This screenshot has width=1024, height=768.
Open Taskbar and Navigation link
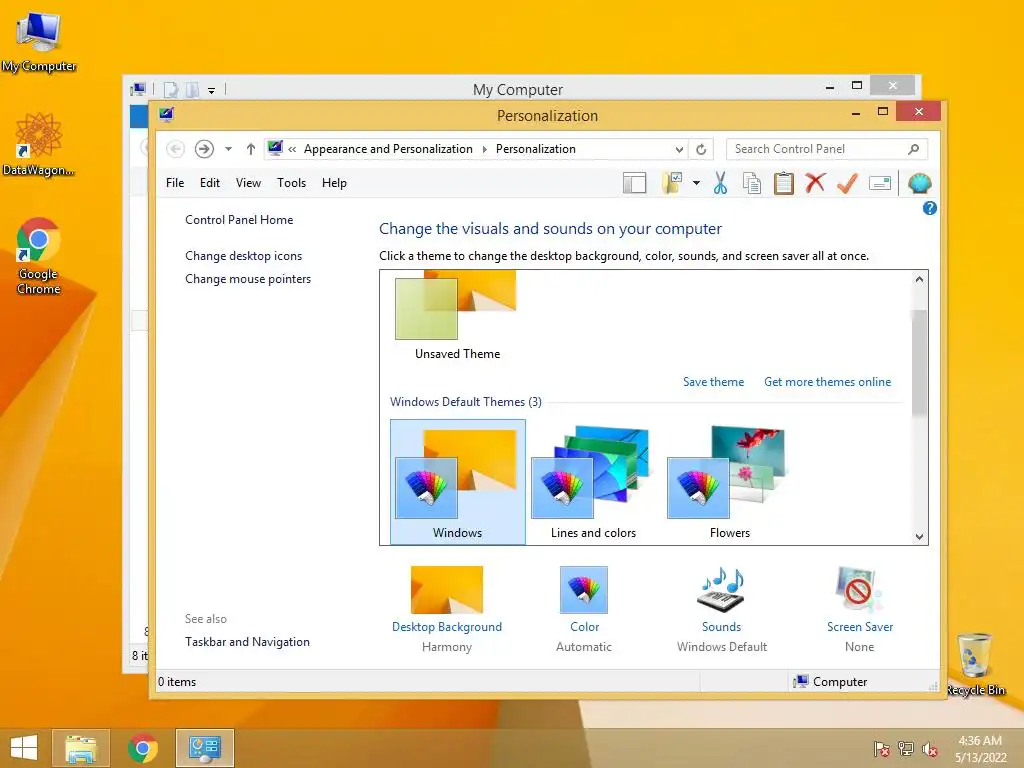(x=248, y=642)
